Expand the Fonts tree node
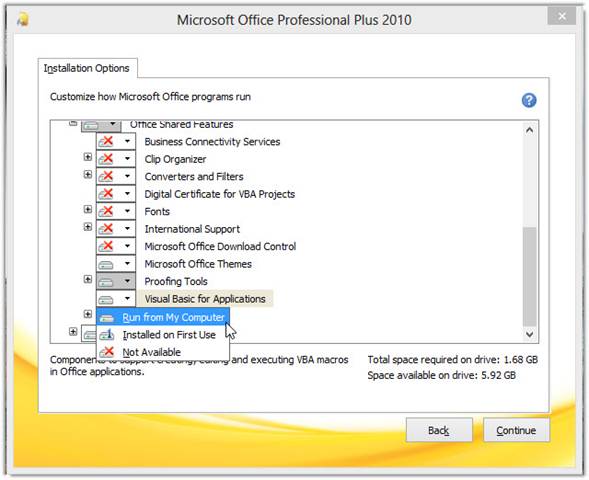 (88, 209)
